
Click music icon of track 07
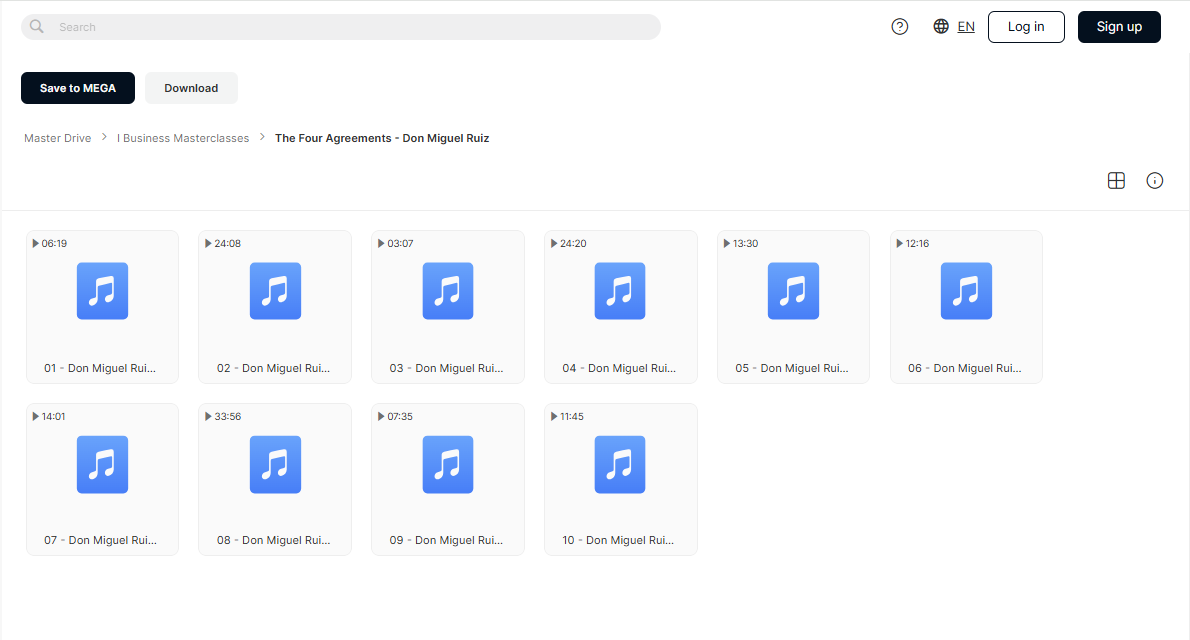[x=102, y=465]
